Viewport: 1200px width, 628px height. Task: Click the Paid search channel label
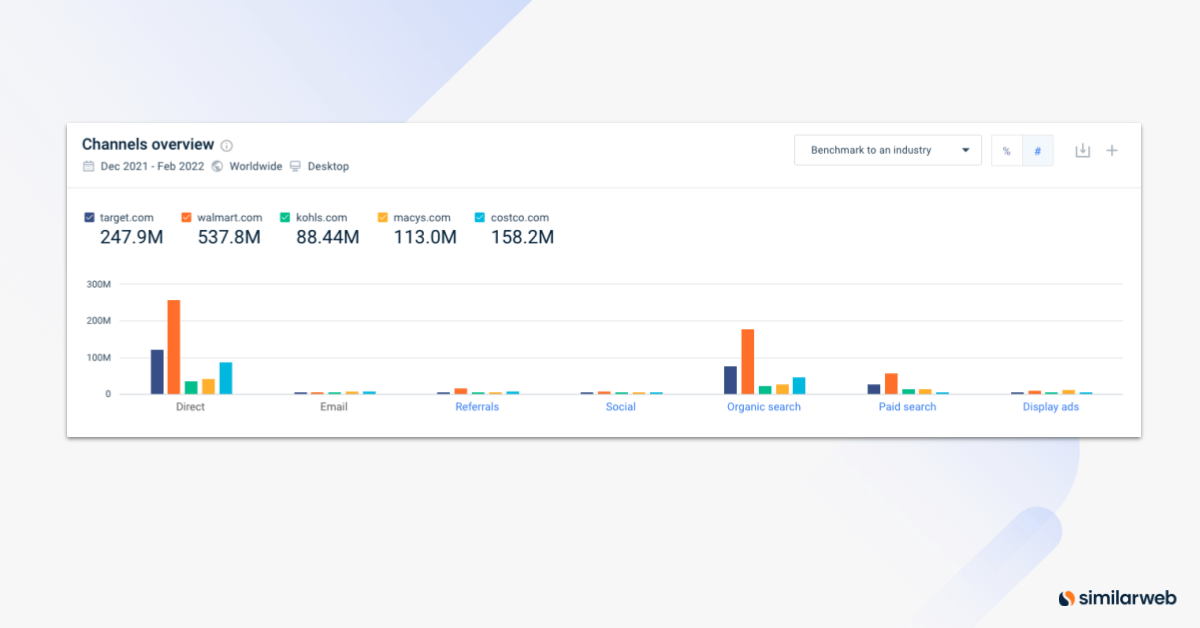pyautogui.click(x=907, y=407)
